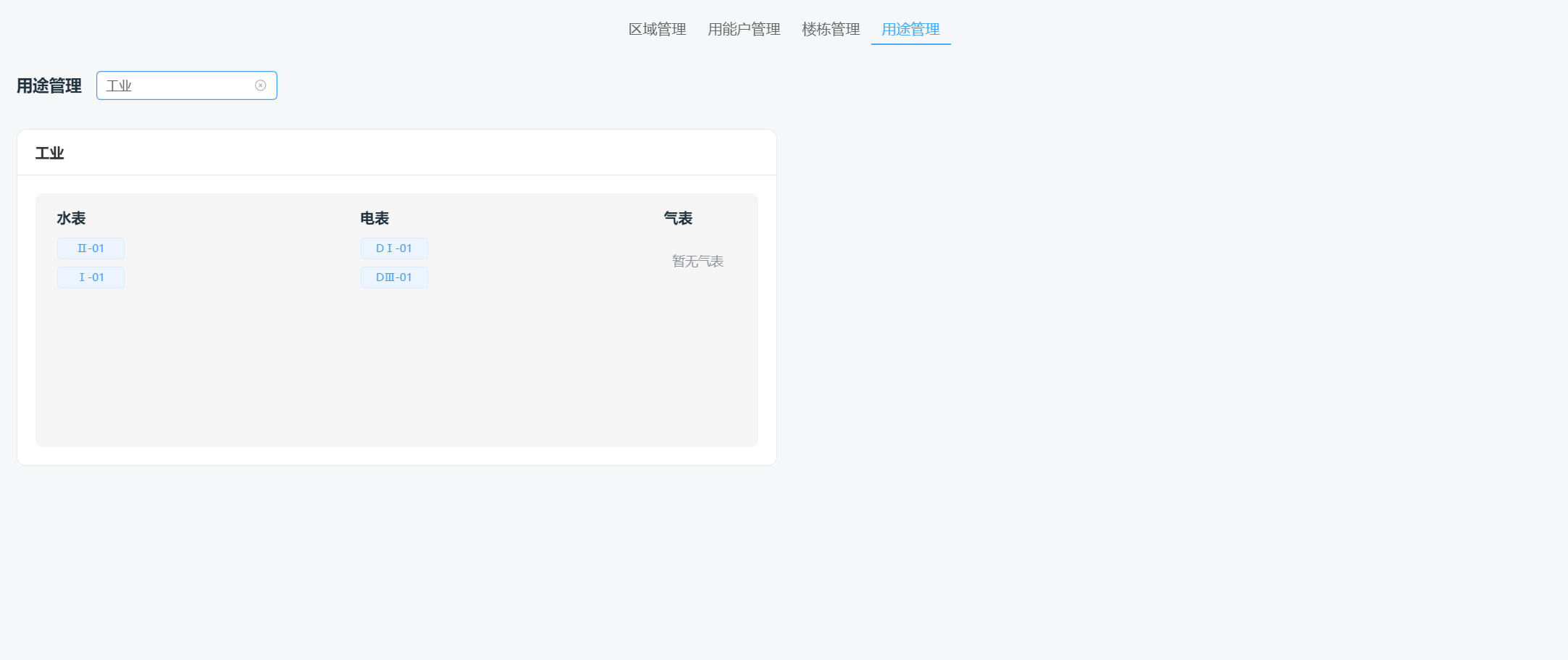
Task: Open the 楼栋管理 tab
Action: pos(830,29)
